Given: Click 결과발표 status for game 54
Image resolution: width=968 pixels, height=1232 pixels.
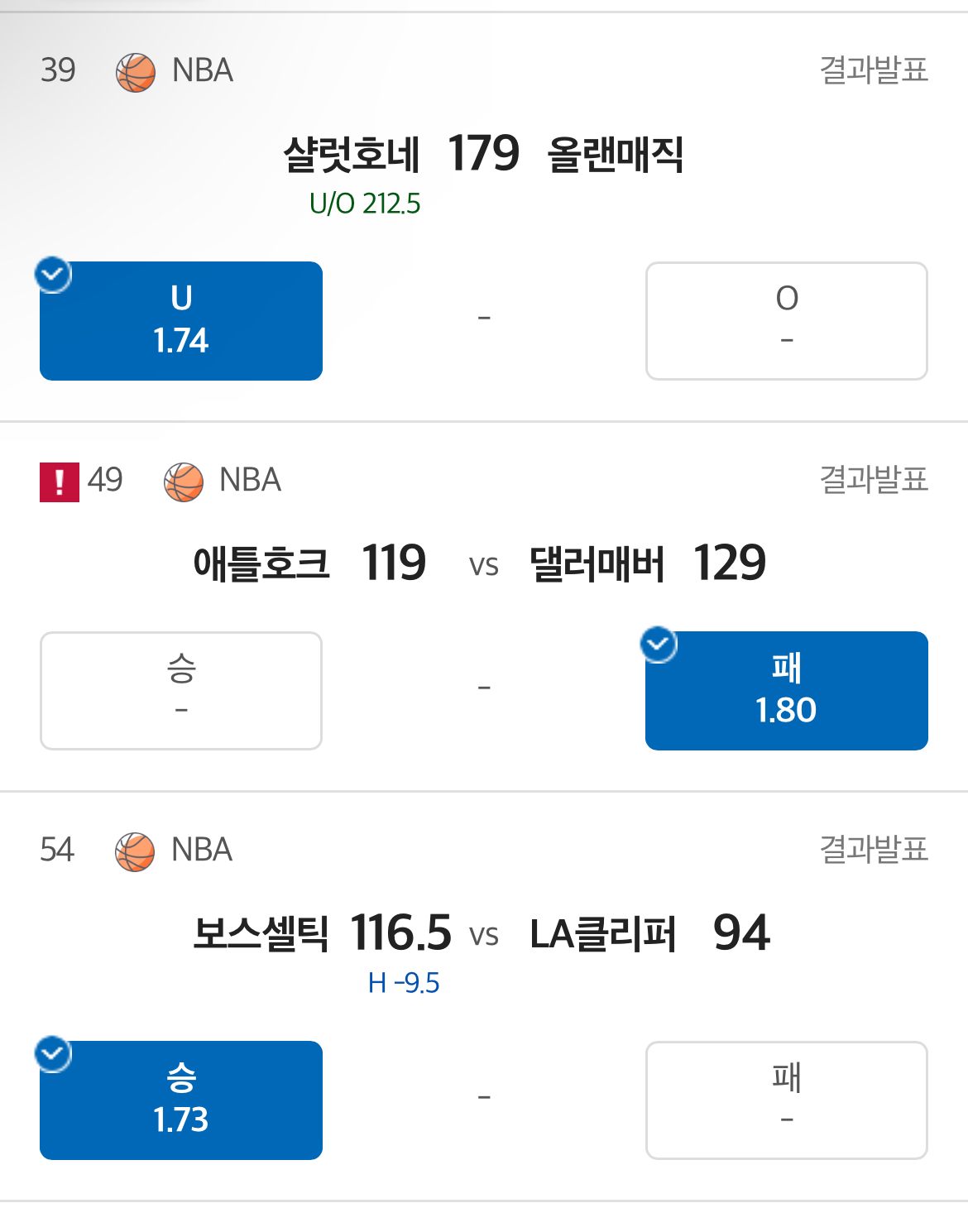Looking at the screenshot, I should pyautogui.click(x=874, y=849).
